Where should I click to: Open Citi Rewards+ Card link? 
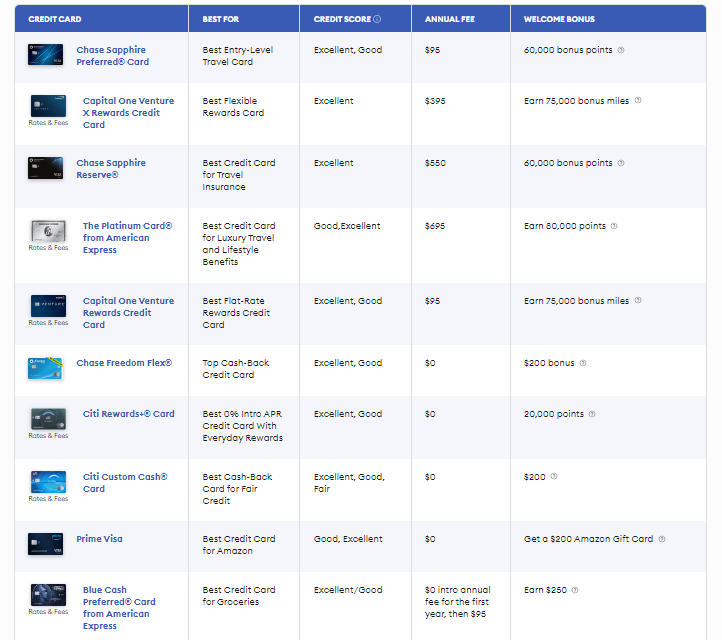coord(128,414)
